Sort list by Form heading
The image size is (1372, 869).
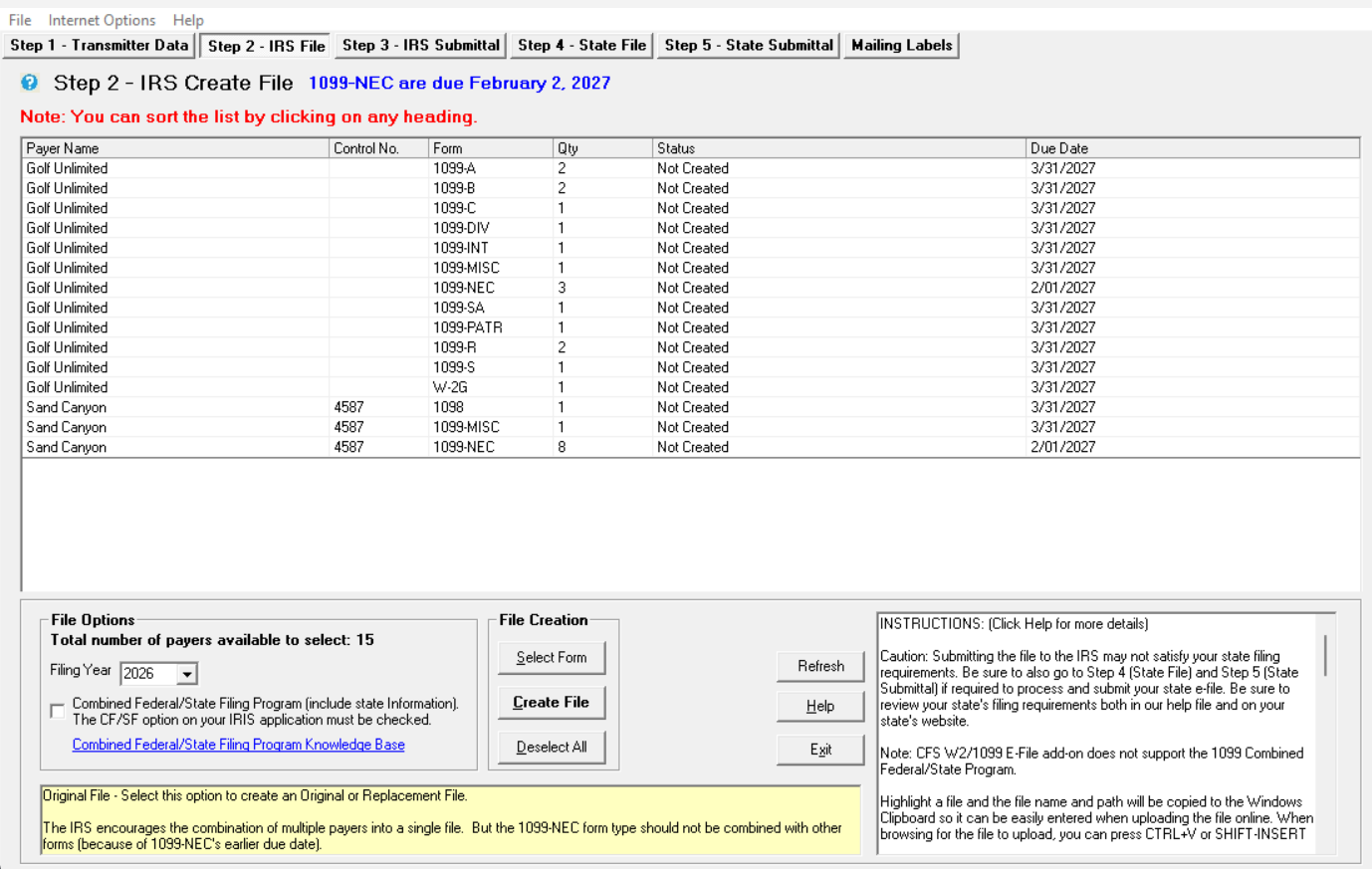491,148
